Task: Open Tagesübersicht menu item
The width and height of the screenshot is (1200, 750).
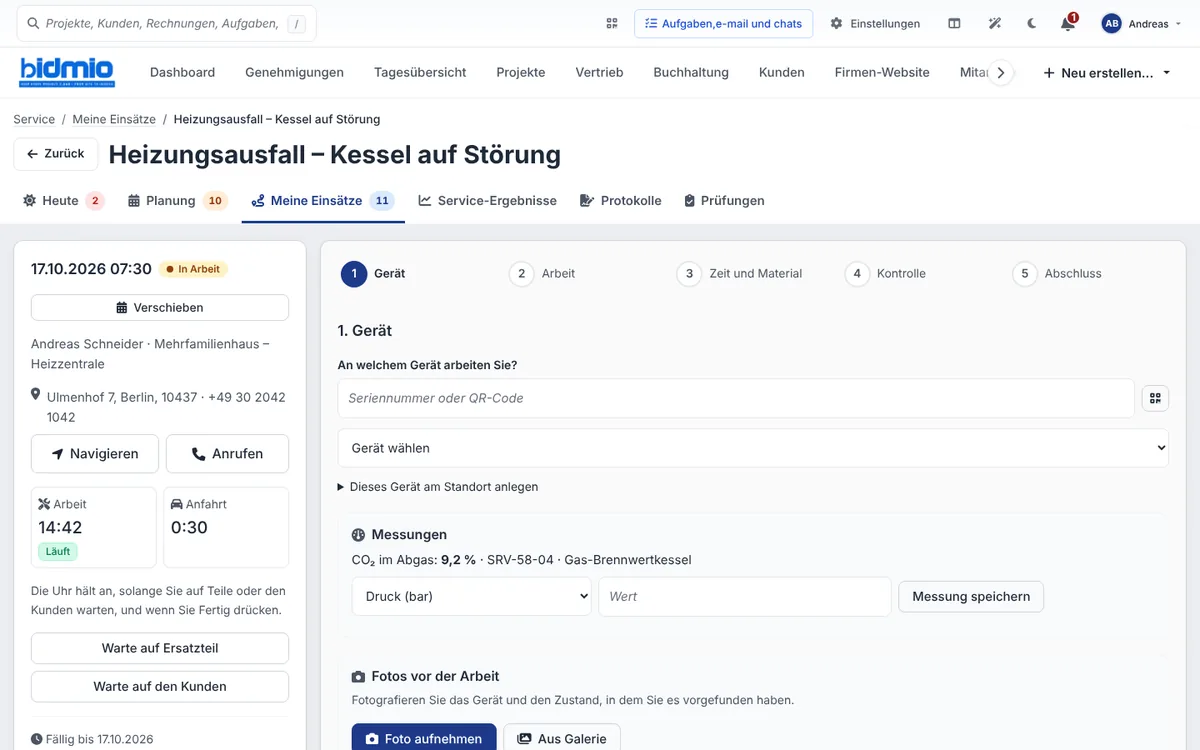Action: coord(420,72)
